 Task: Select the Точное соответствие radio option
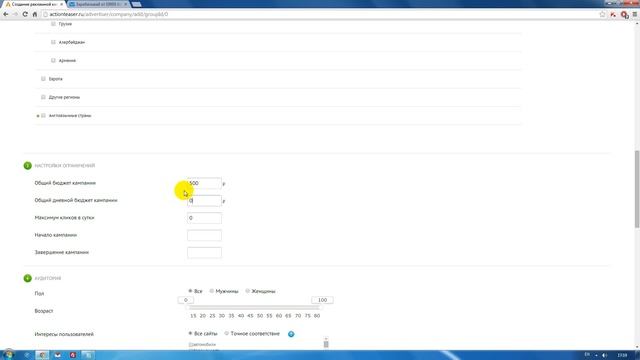coord(227,333)
